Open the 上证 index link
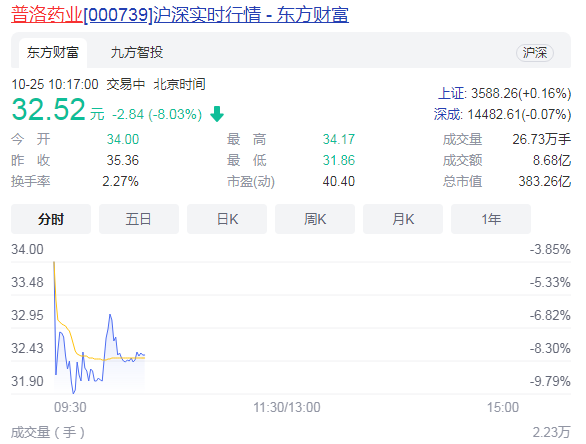The height and width of the screenshot is (444, 586). [x=451, y=93]
